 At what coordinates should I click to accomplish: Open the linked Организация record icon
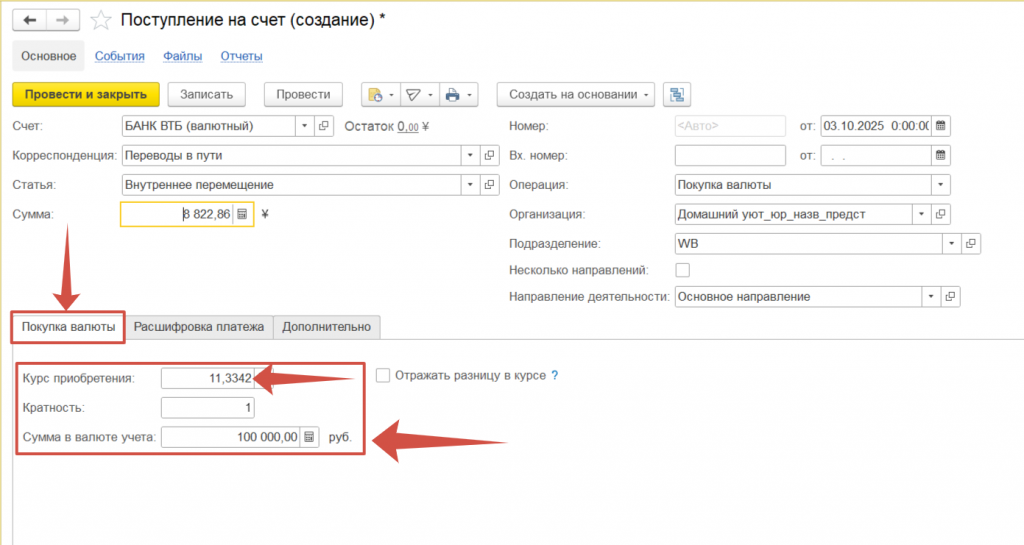pos(940,214)
